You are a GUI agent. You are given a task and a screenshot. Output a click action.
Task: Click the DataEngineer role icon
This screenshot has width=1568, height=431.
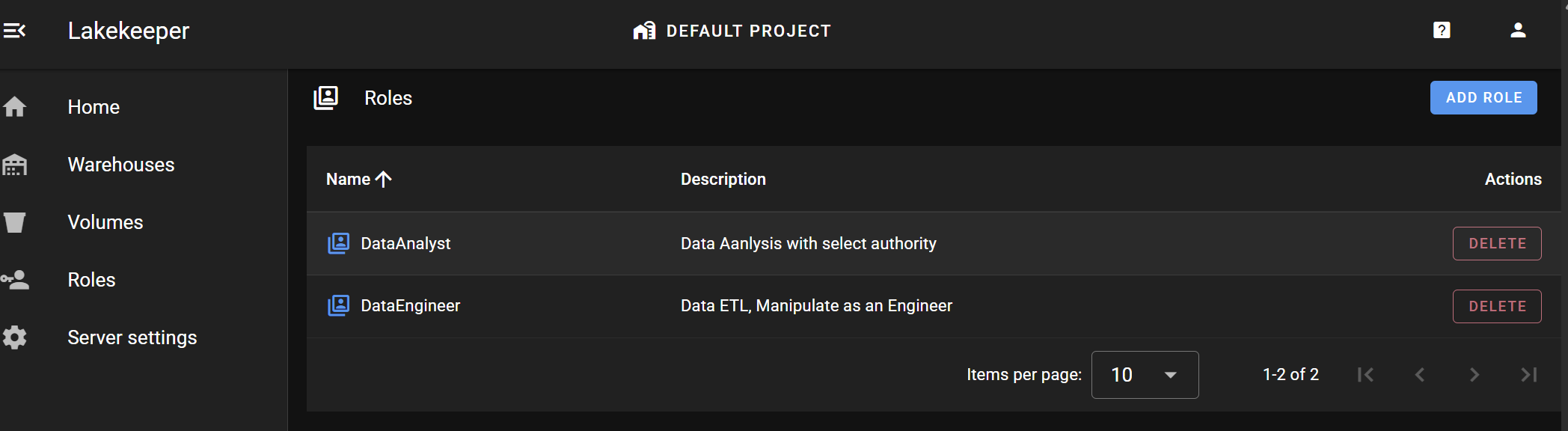338,305
